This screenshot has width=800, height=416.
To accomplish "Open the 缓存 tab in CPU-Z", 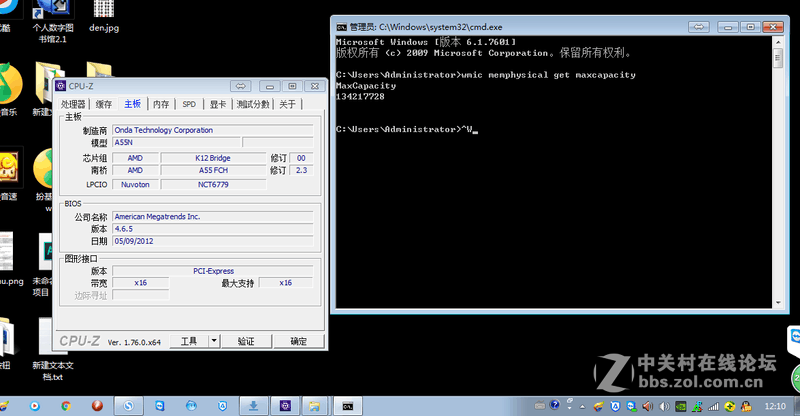I will [x=104, y=104].
